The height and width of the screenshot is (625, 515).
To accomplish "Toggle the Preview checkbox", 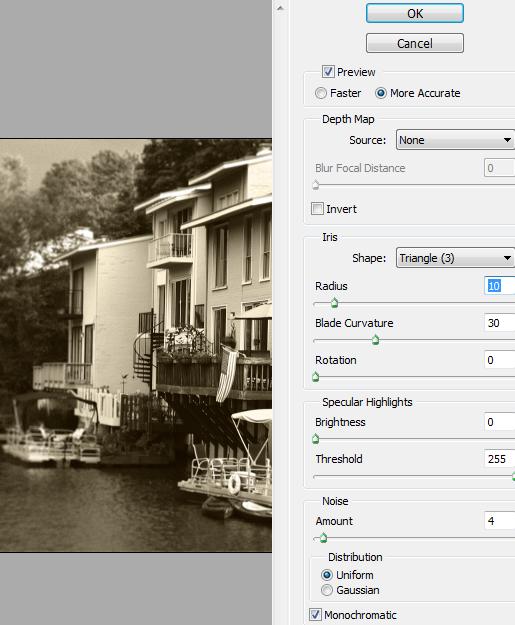I will tap(328, 72).
